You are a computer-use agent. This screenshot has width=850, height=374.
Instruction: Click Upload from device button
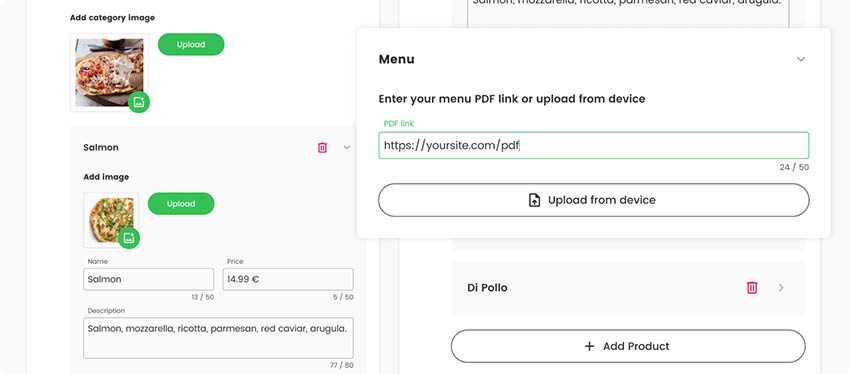point(594,200)
